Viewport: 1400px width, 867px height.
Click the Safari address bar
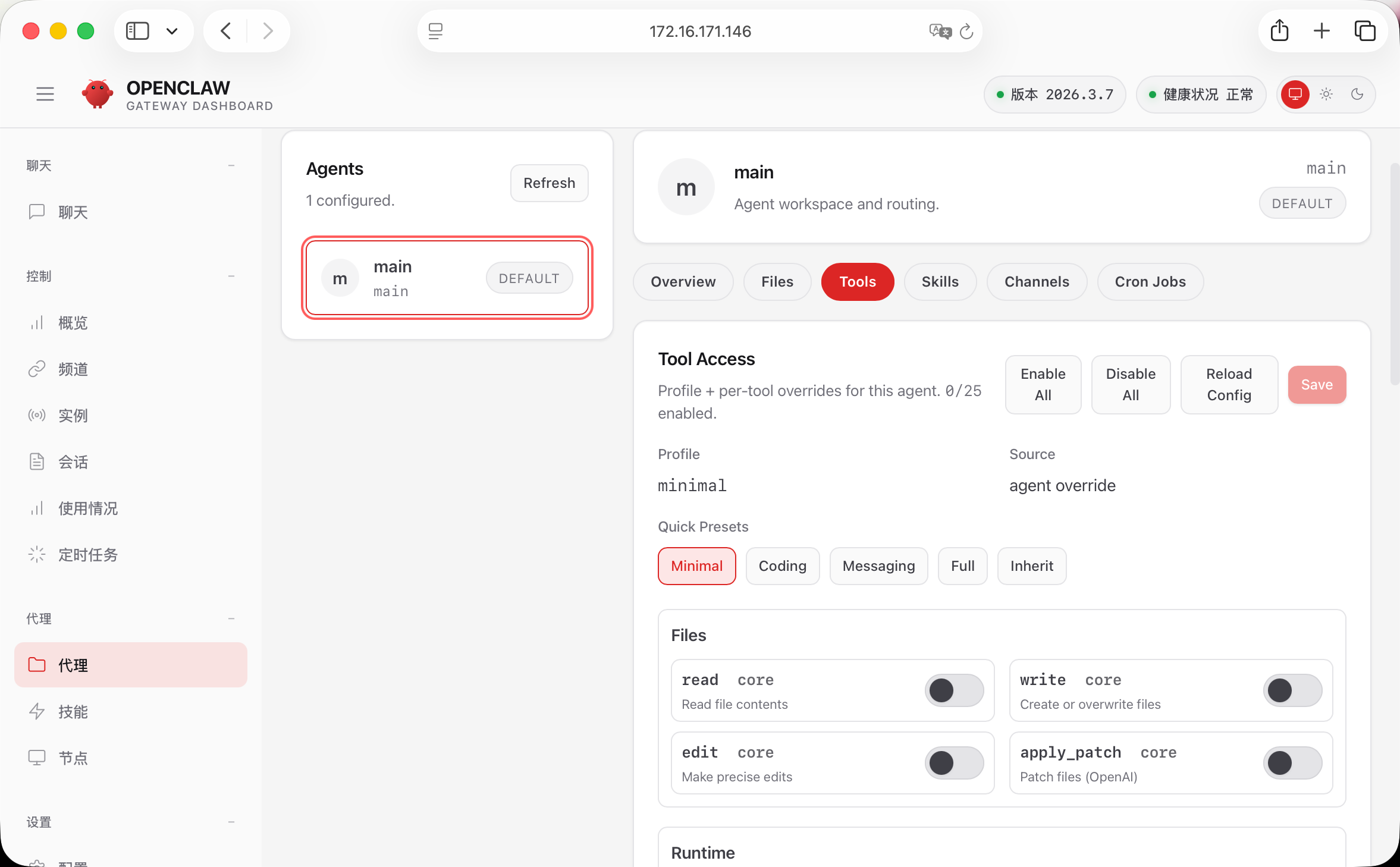tap(699, 31)
